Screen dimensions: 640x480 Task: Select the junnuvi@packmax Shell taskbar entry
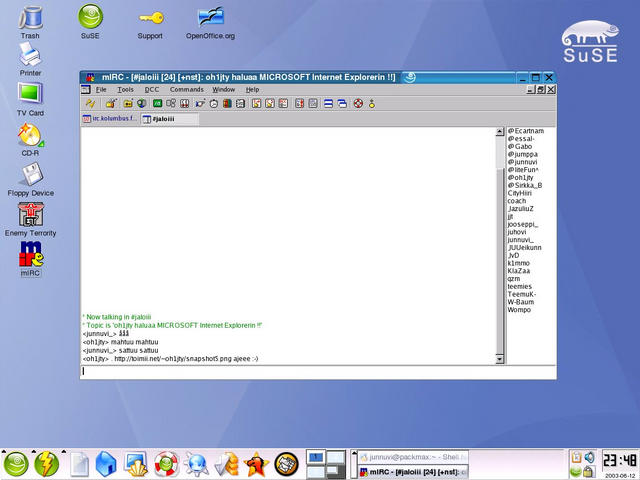click(x=413, y=457)
